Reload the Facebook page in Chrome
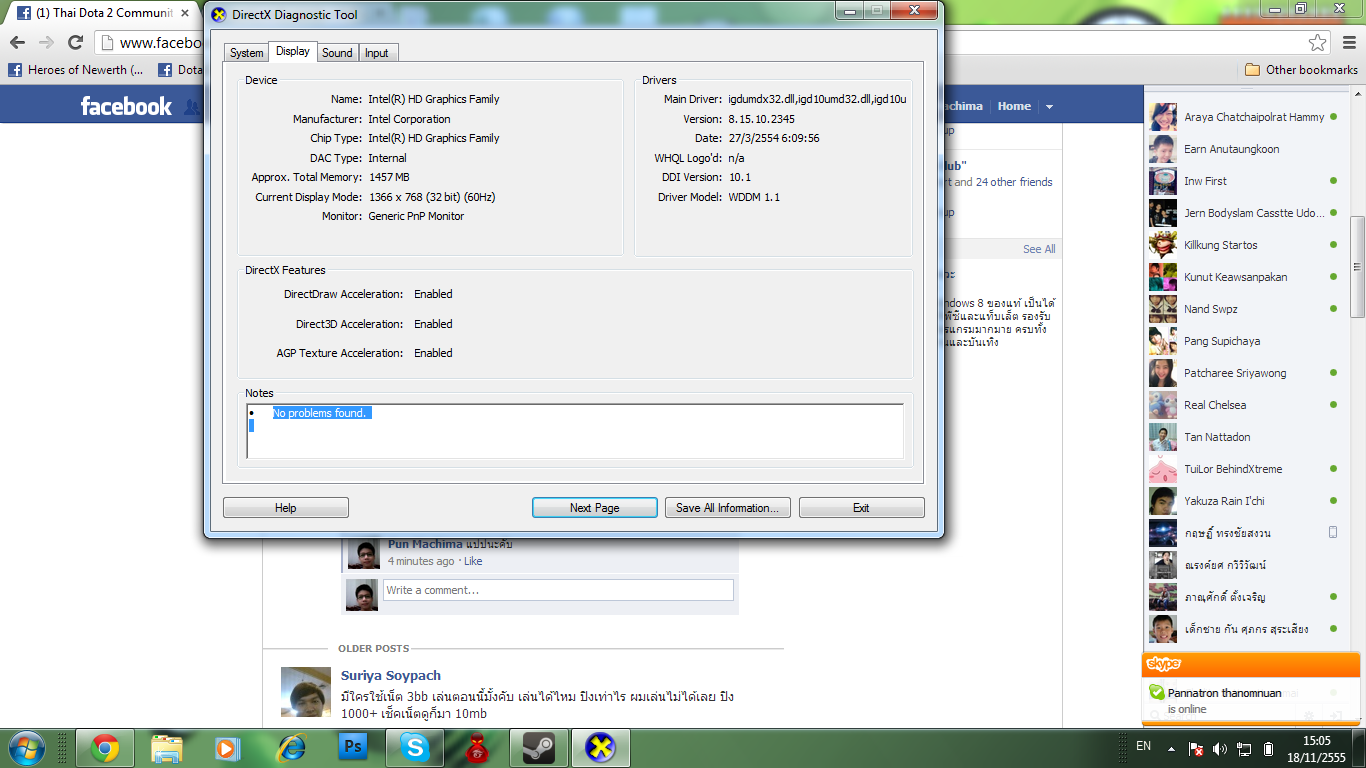 [75, 42]
